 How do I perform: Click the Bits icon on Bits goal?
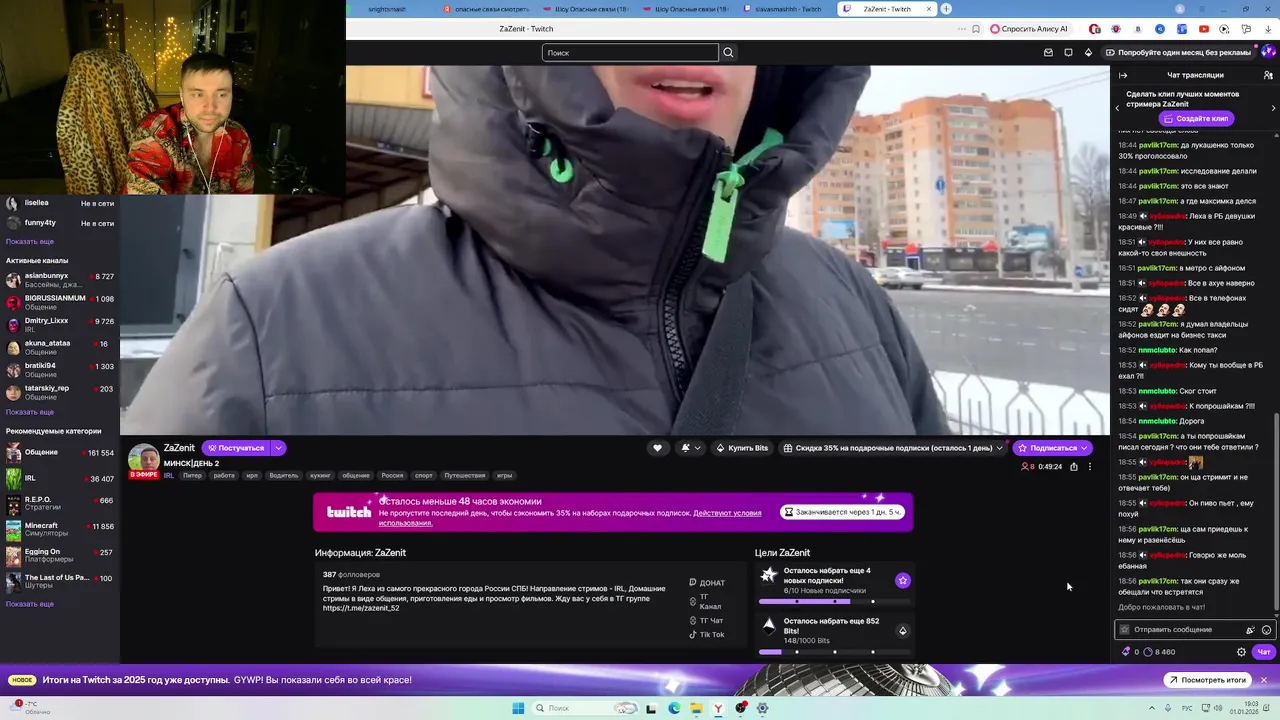click(x=903, y=631)
